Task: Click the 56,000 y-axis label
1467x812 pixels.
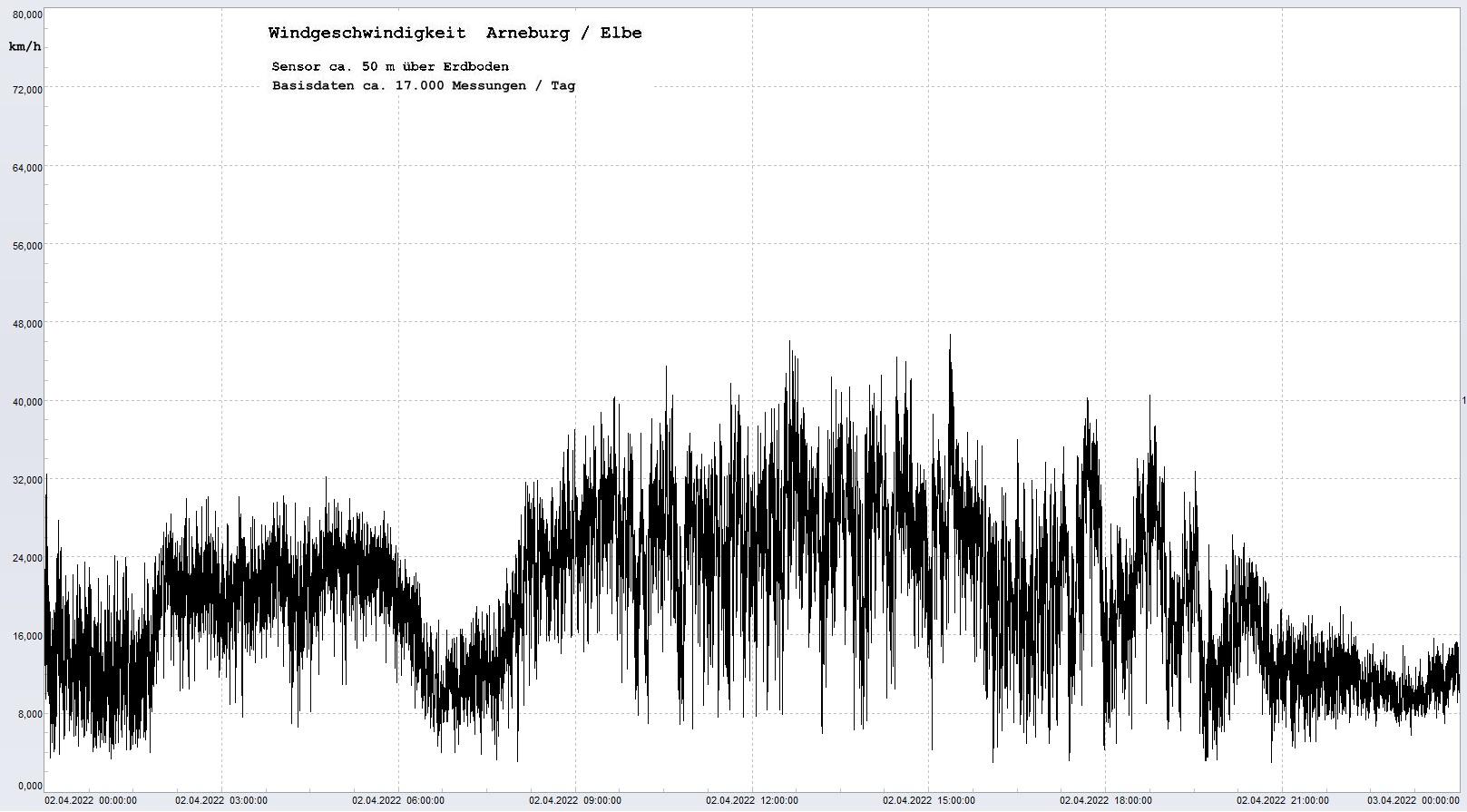Action: (27, 246)
